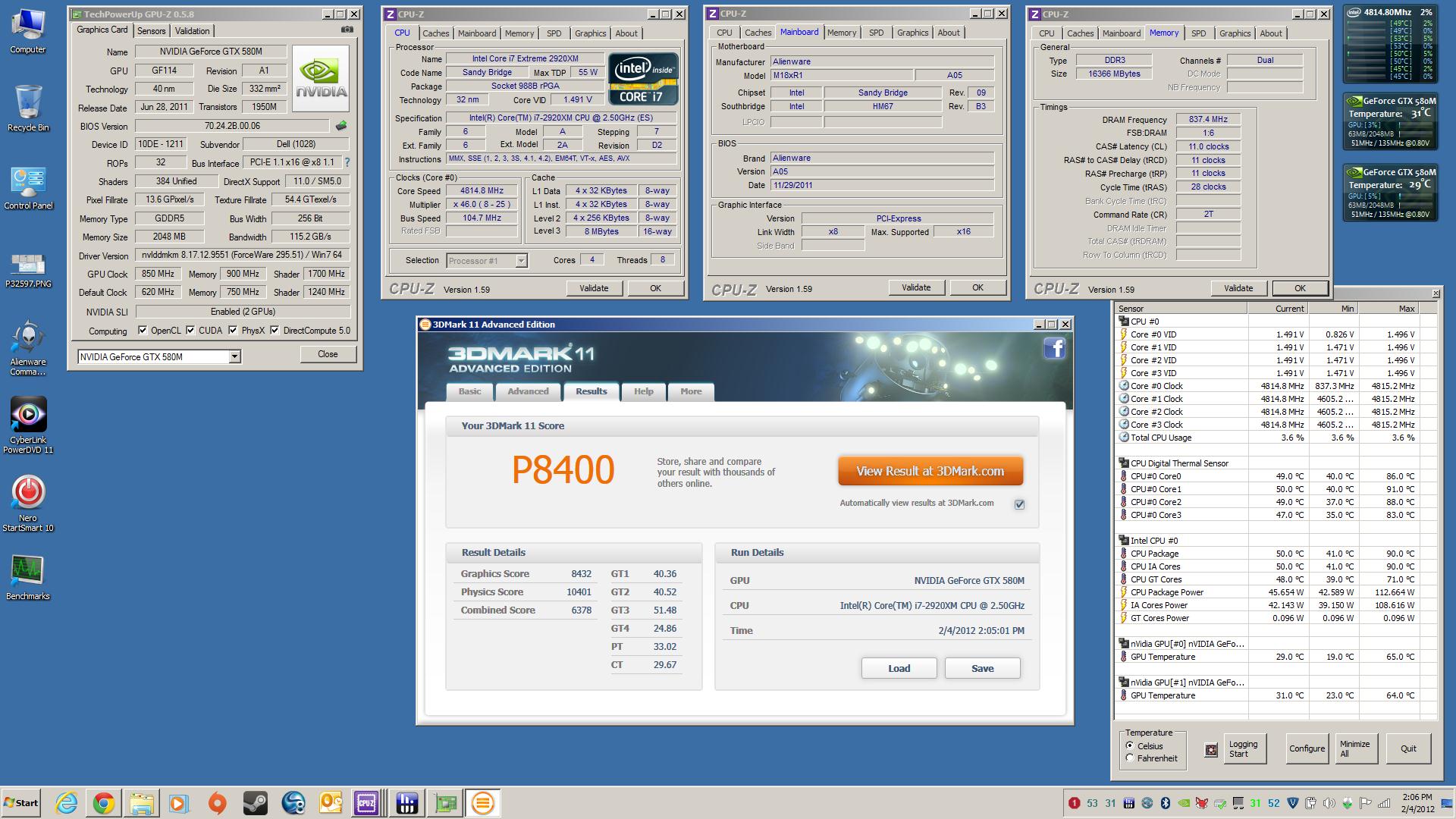
Task: Open the Recycle Bin desktop icon
Action: pos(28,108)
